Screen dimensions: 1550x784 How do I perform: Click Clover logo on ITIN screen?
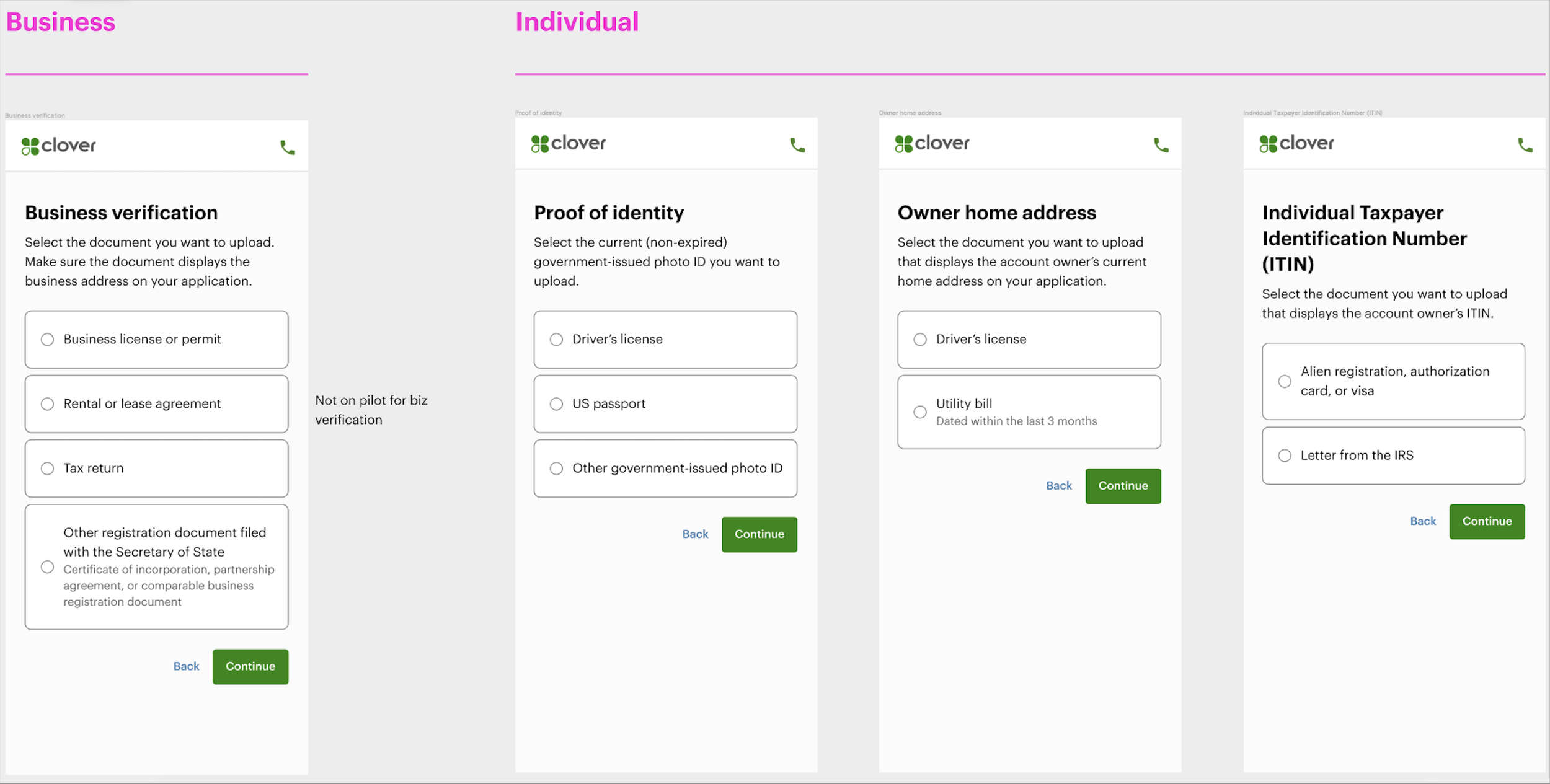point(1296,144)
